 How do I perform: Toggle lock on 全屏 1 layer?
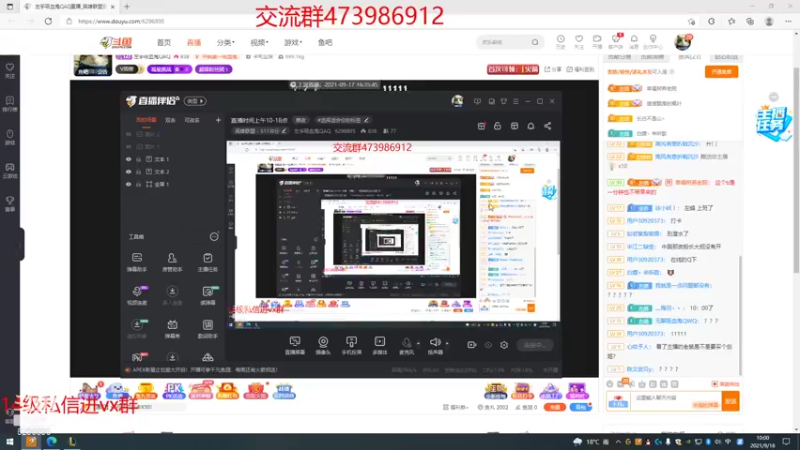coord(138,184)
